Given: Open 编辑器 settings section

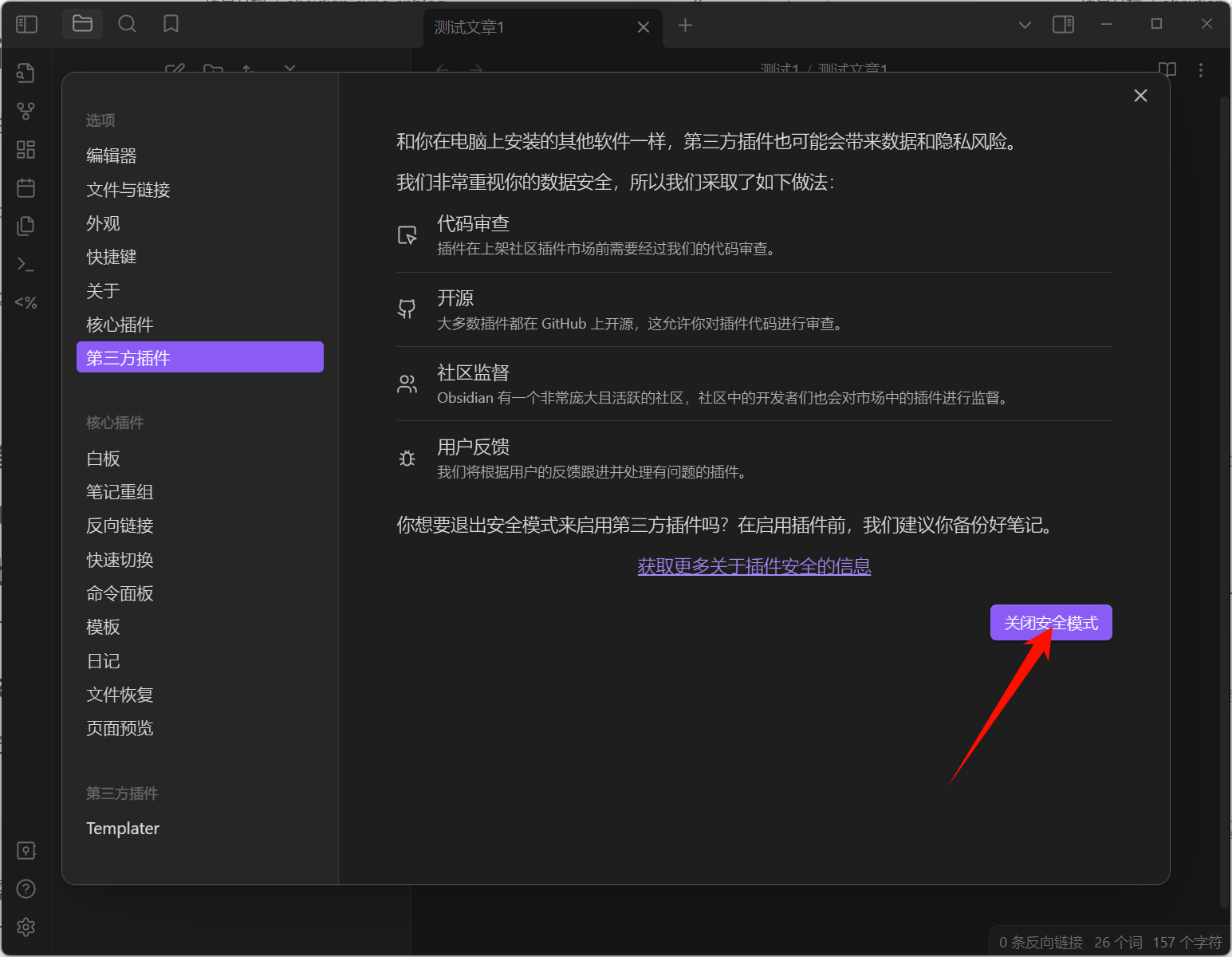Looking at the screenshot, I should point(200,156).
